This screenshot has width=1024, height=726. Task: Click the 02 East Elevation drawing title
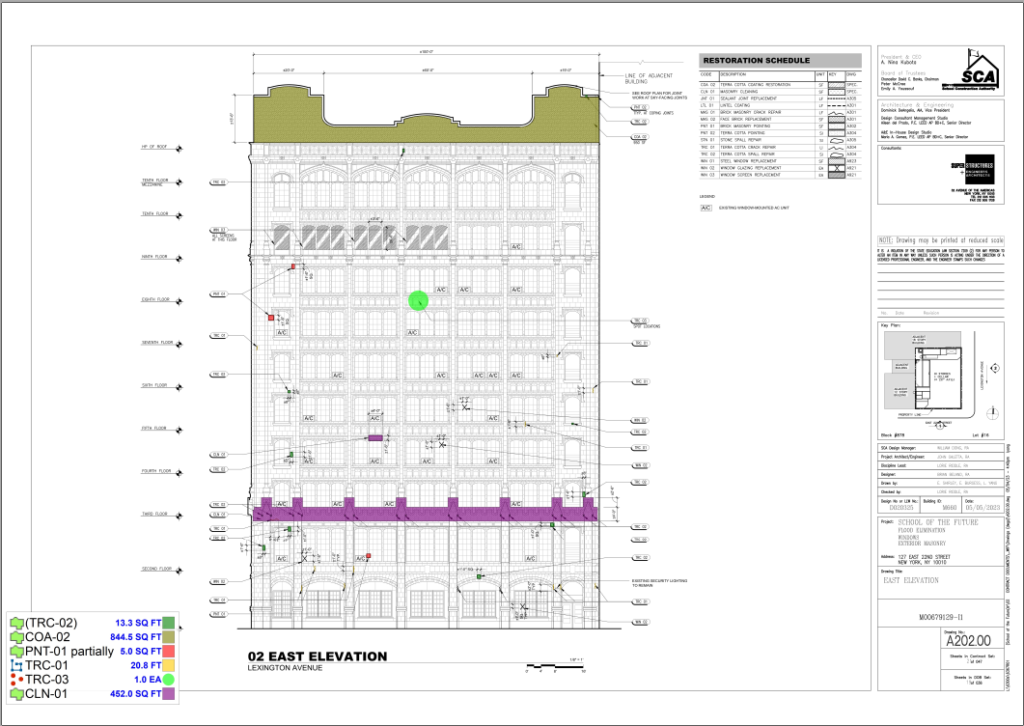tap(317, 657)
